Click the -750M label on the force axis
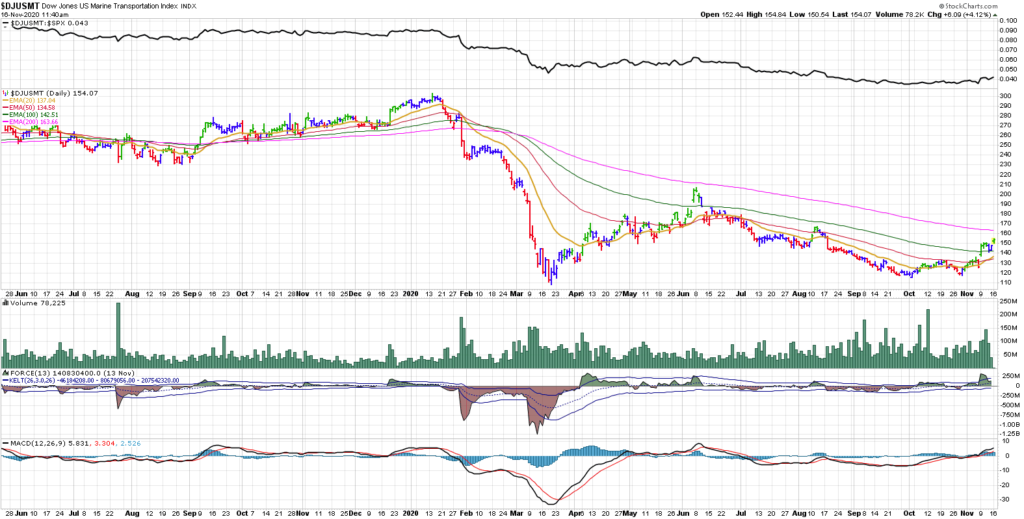The height and width of the screenshot is (519, 1024). point(1009,414)
